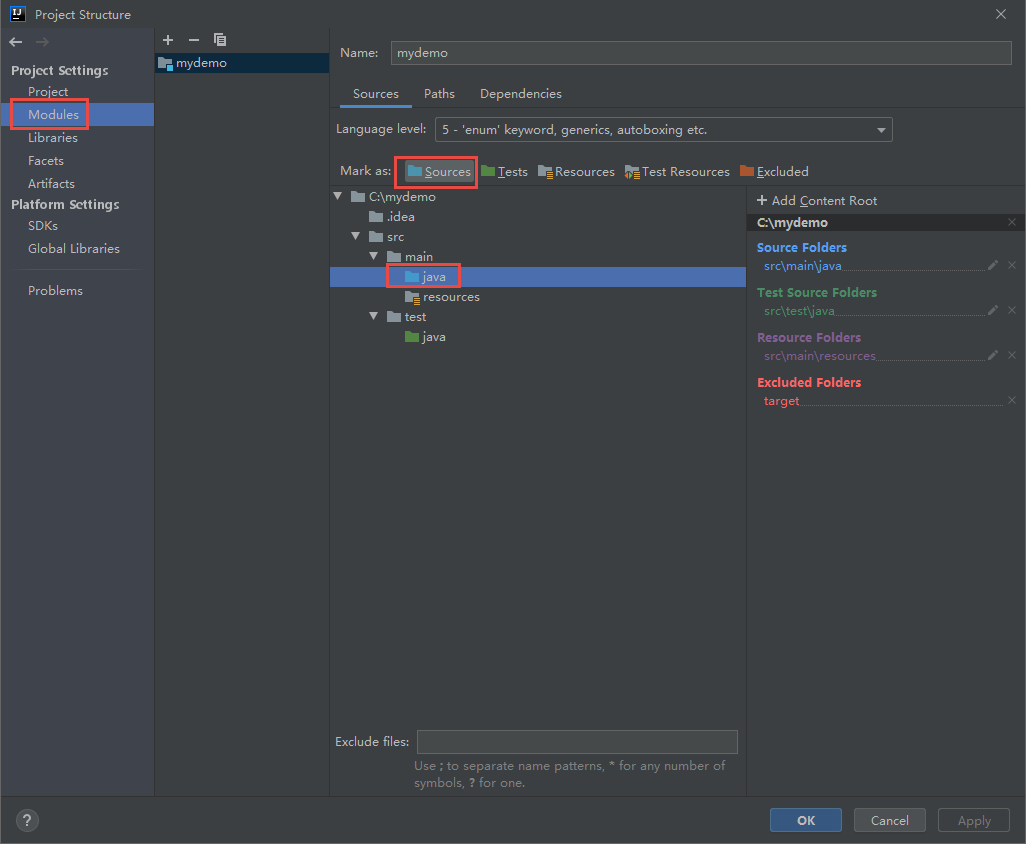Click the OK button

coord(805,820)
